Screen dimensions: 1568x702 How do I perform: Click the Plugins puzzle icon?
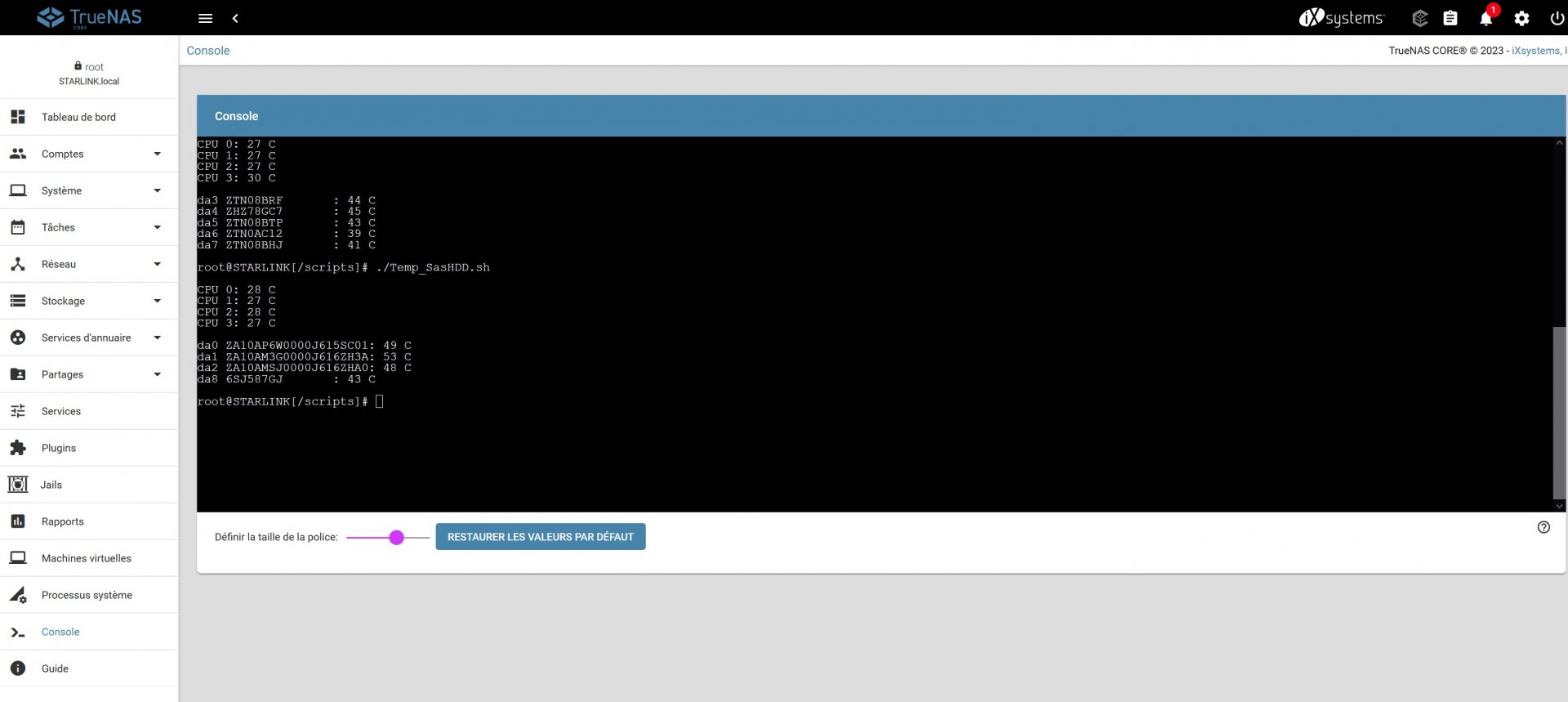click(x=18, y=448)
